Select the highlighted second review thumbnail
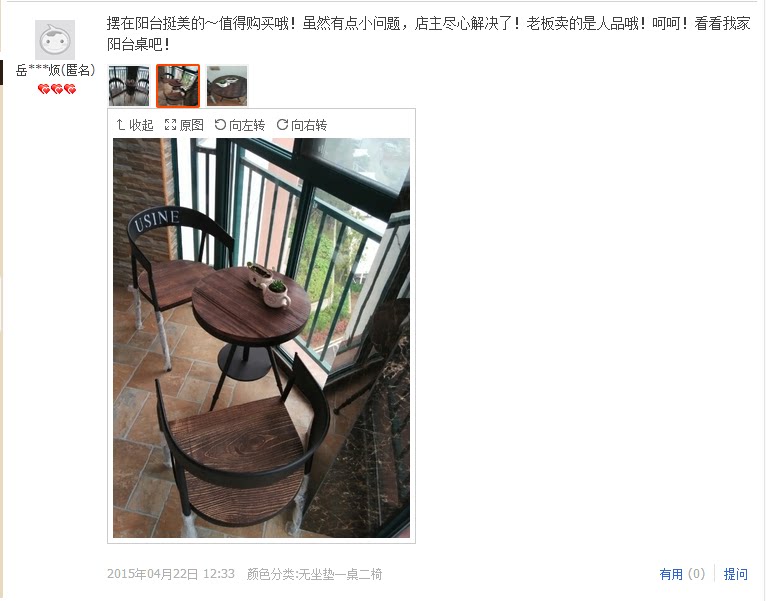Viewport: 766px width, 601px height. [x=178, y=86]
